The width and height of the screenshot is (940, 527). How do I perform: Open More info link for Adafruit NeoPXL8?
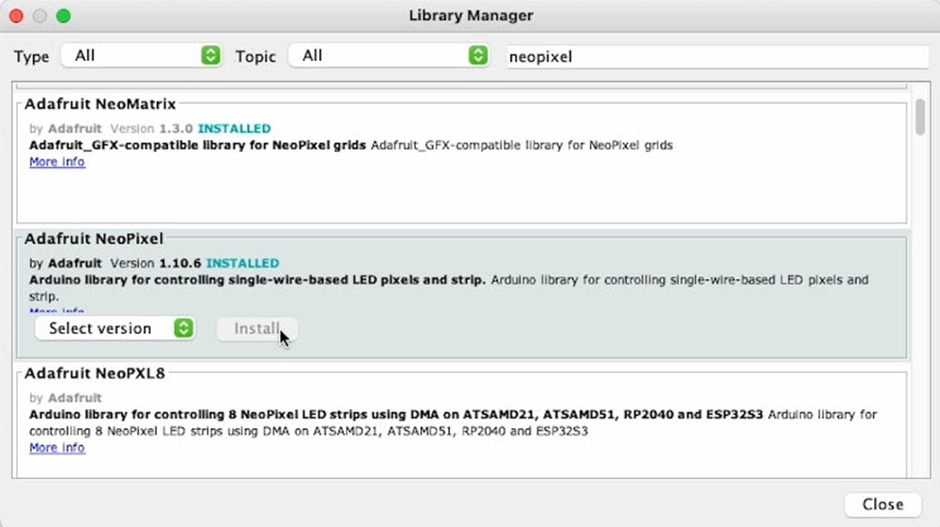[57, 448]
